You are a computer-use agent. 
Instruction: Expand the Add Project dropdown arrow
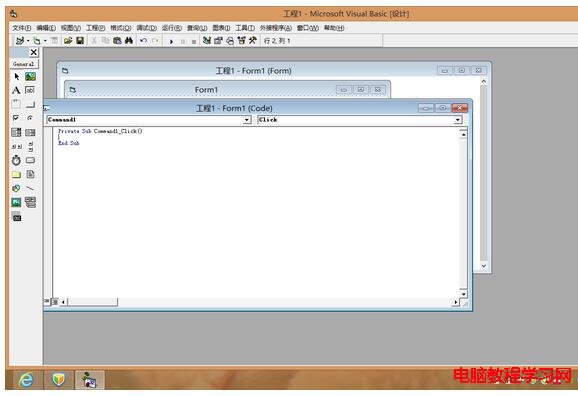[x=28, y=41]
